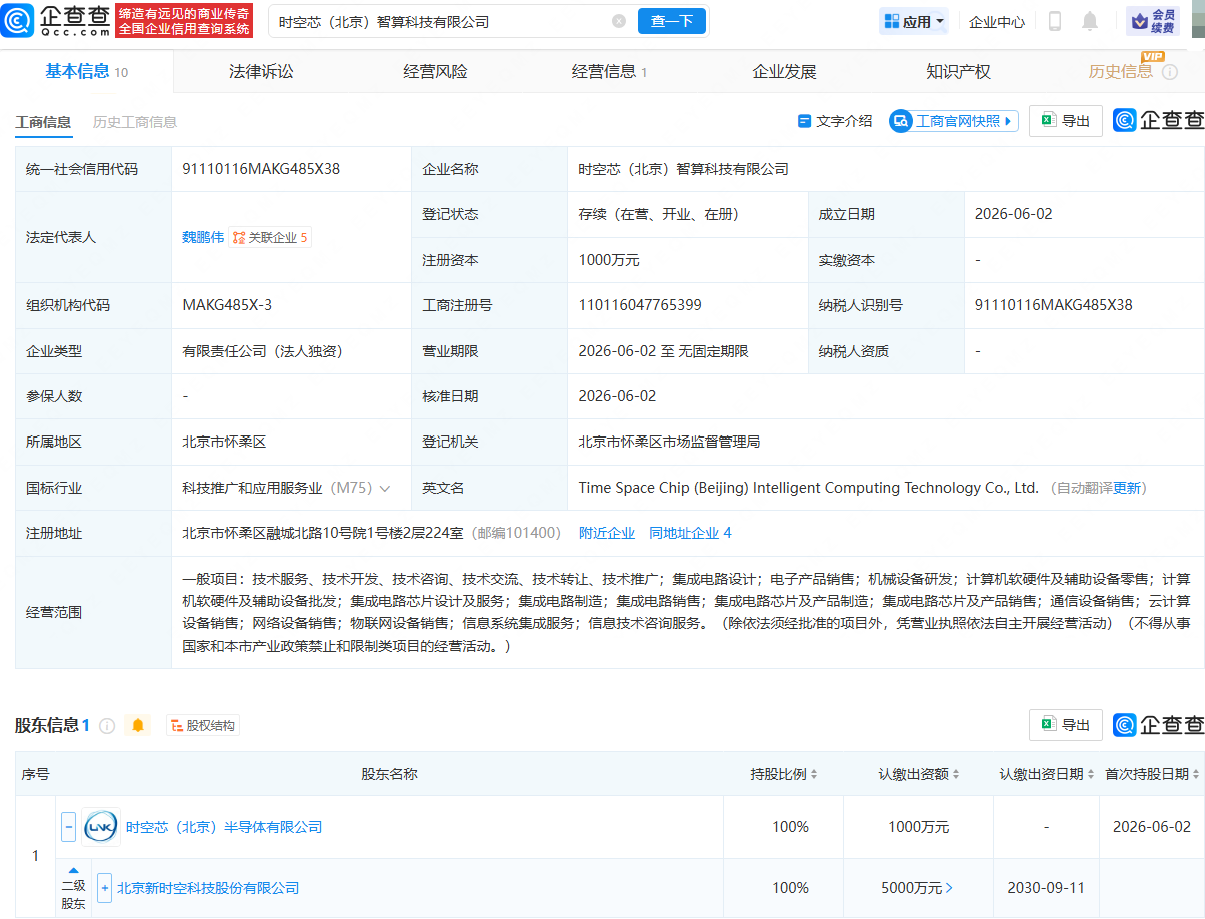Go to 企业中心

click(997, 21)
